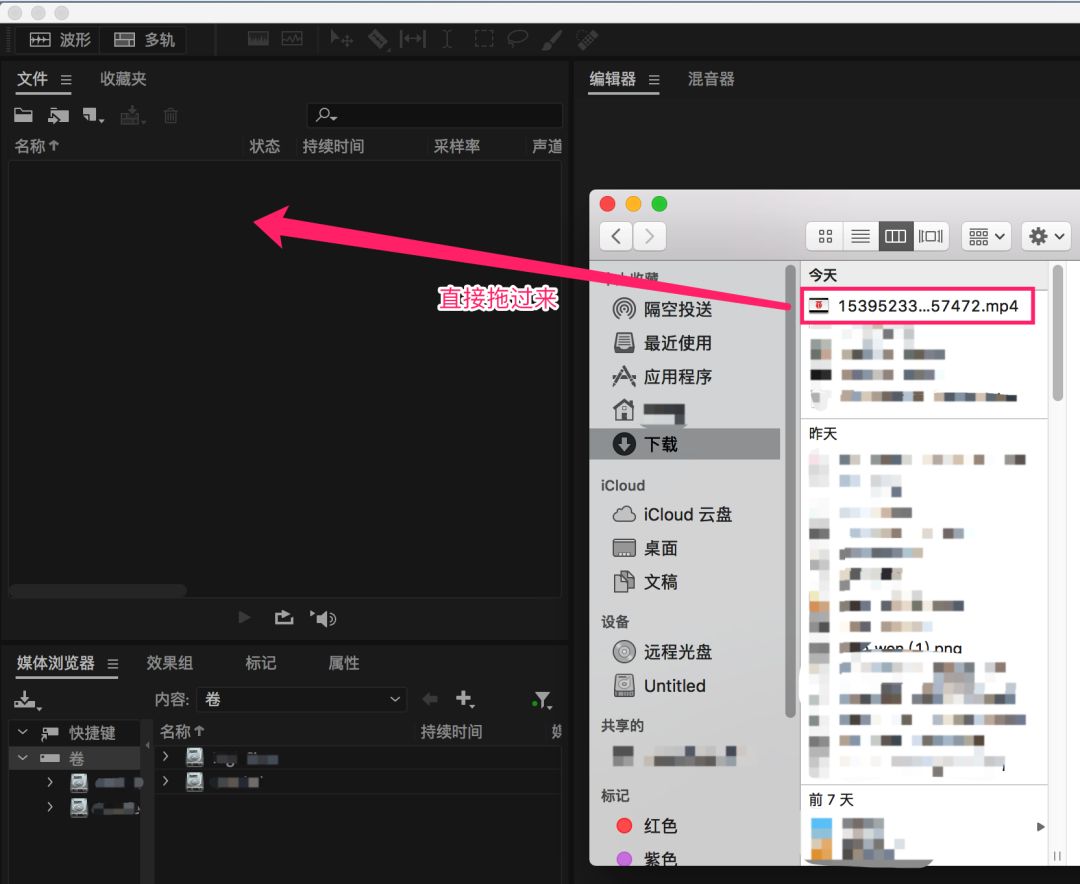This screenshot has width=1080, height=884.
Task: Click the Files panel horizontal scrollbar
Action: click(97, 590)
